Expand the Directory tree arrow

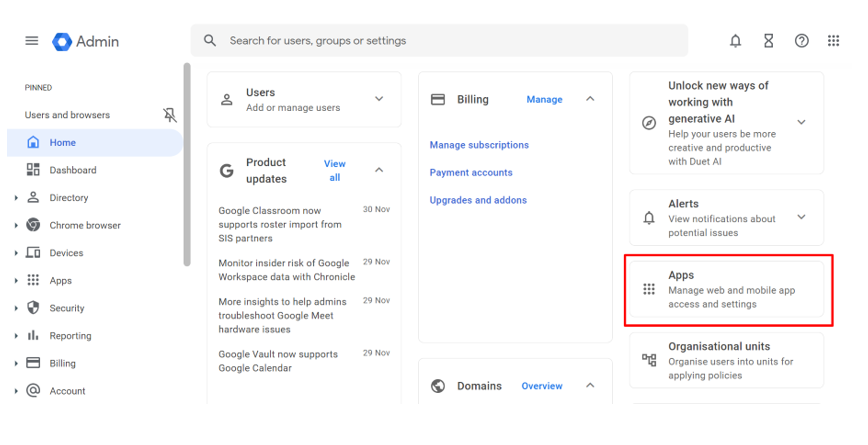point(16,198)
